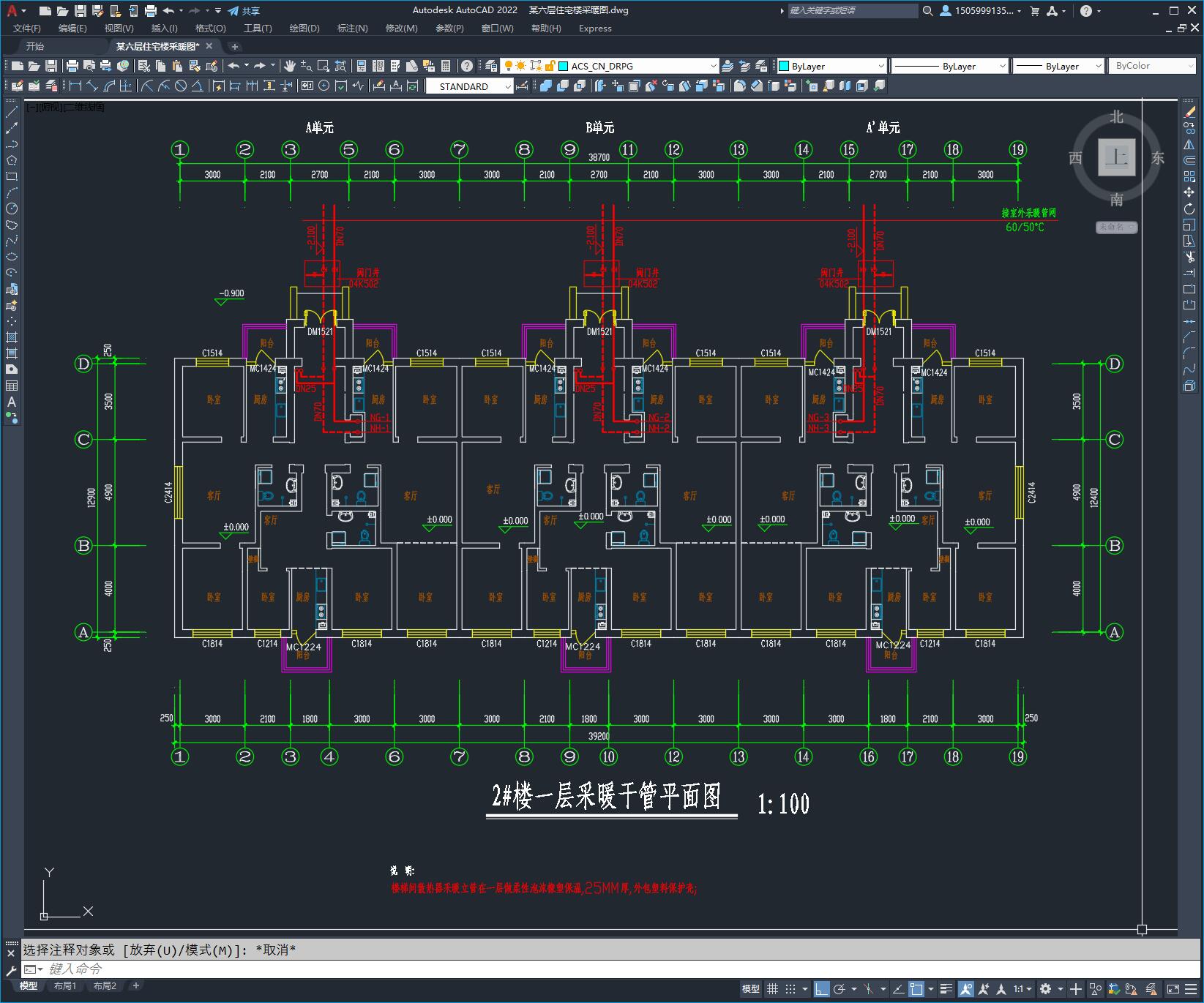Toggle lineweight display in status bar
This screenshot has height=1003, width=1204.
click(946, 989)
